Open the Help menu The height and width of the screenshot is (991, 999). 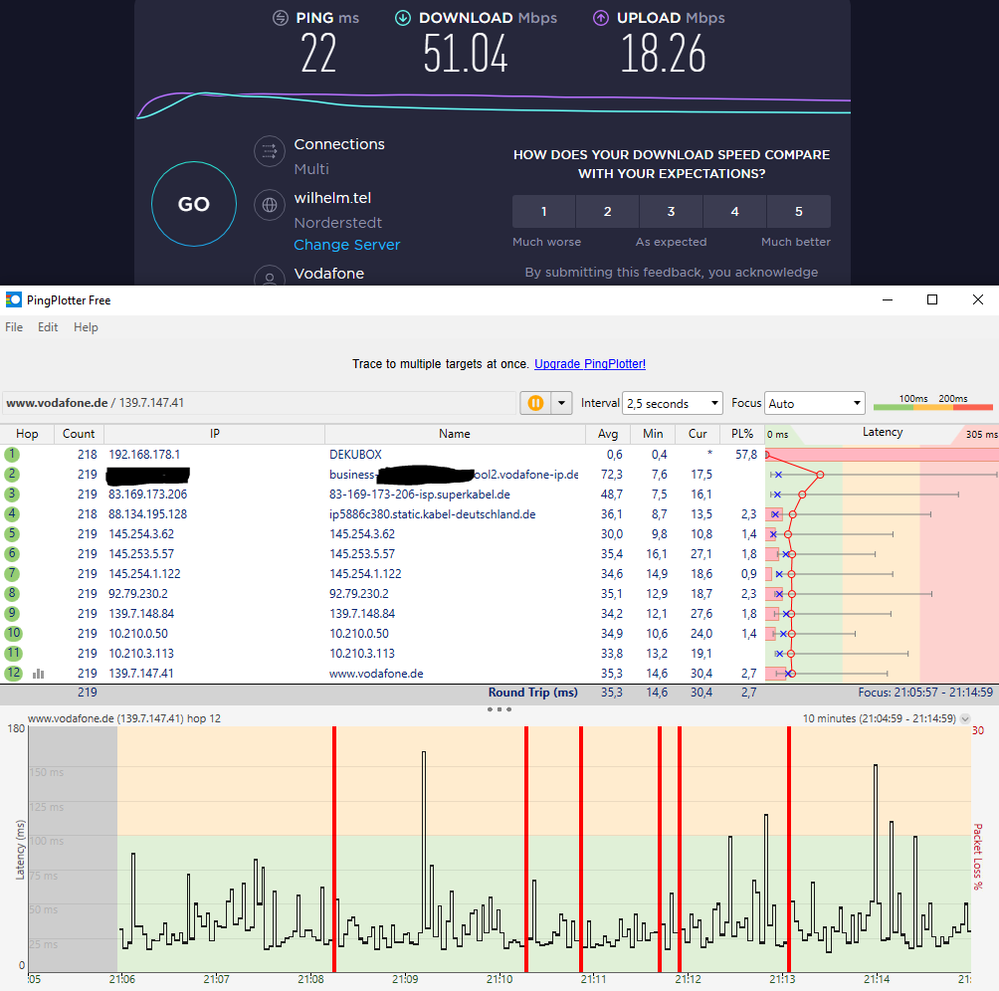(85, 327)
